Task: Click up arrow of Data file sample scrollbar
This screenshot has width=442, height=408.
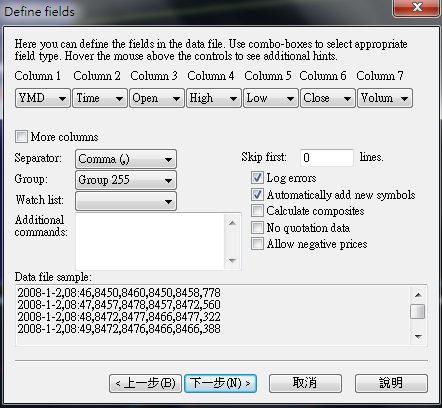Action: pyautogui.click(x=418, y=295)
